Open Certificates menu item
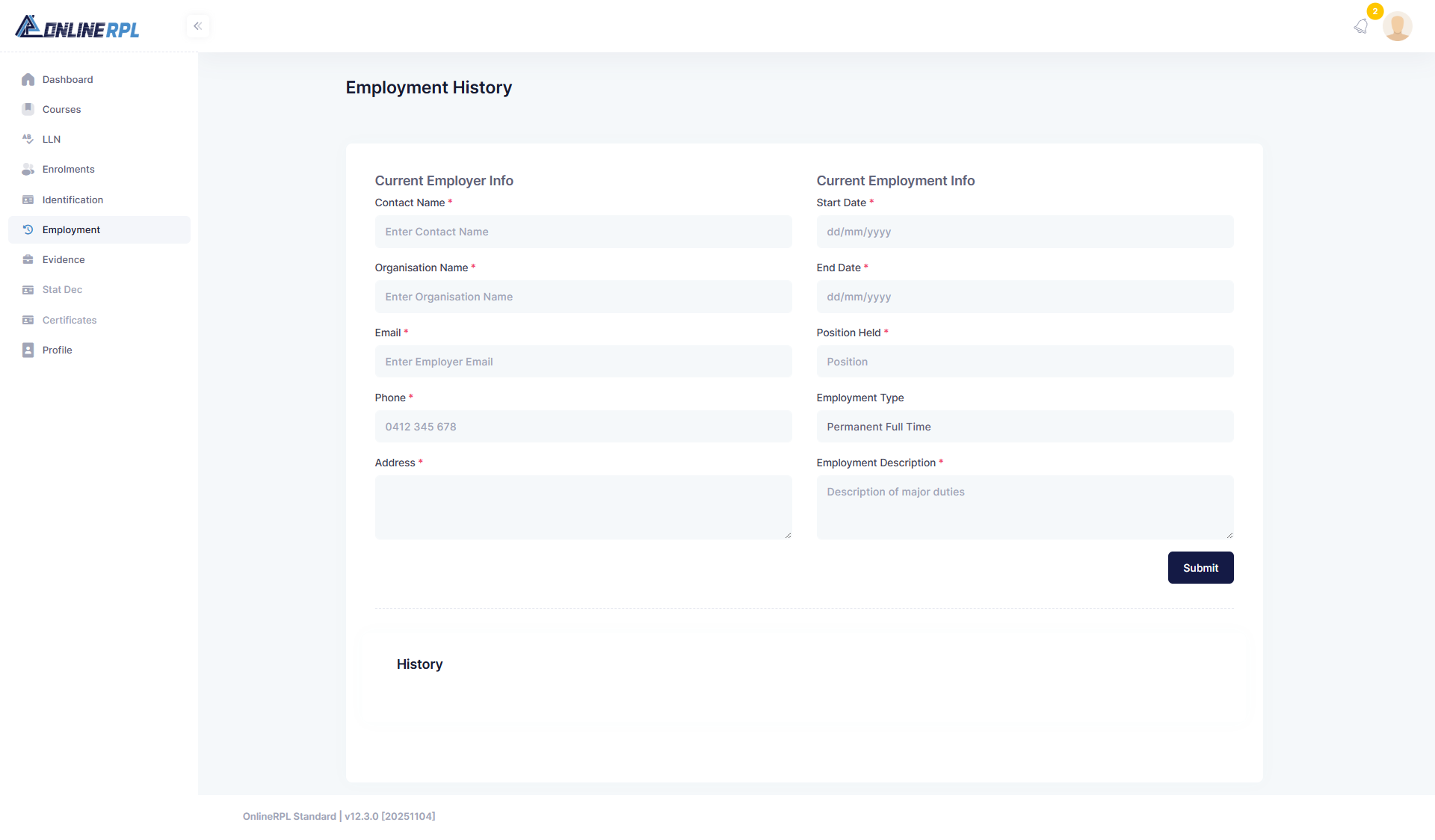 point(70,320)
